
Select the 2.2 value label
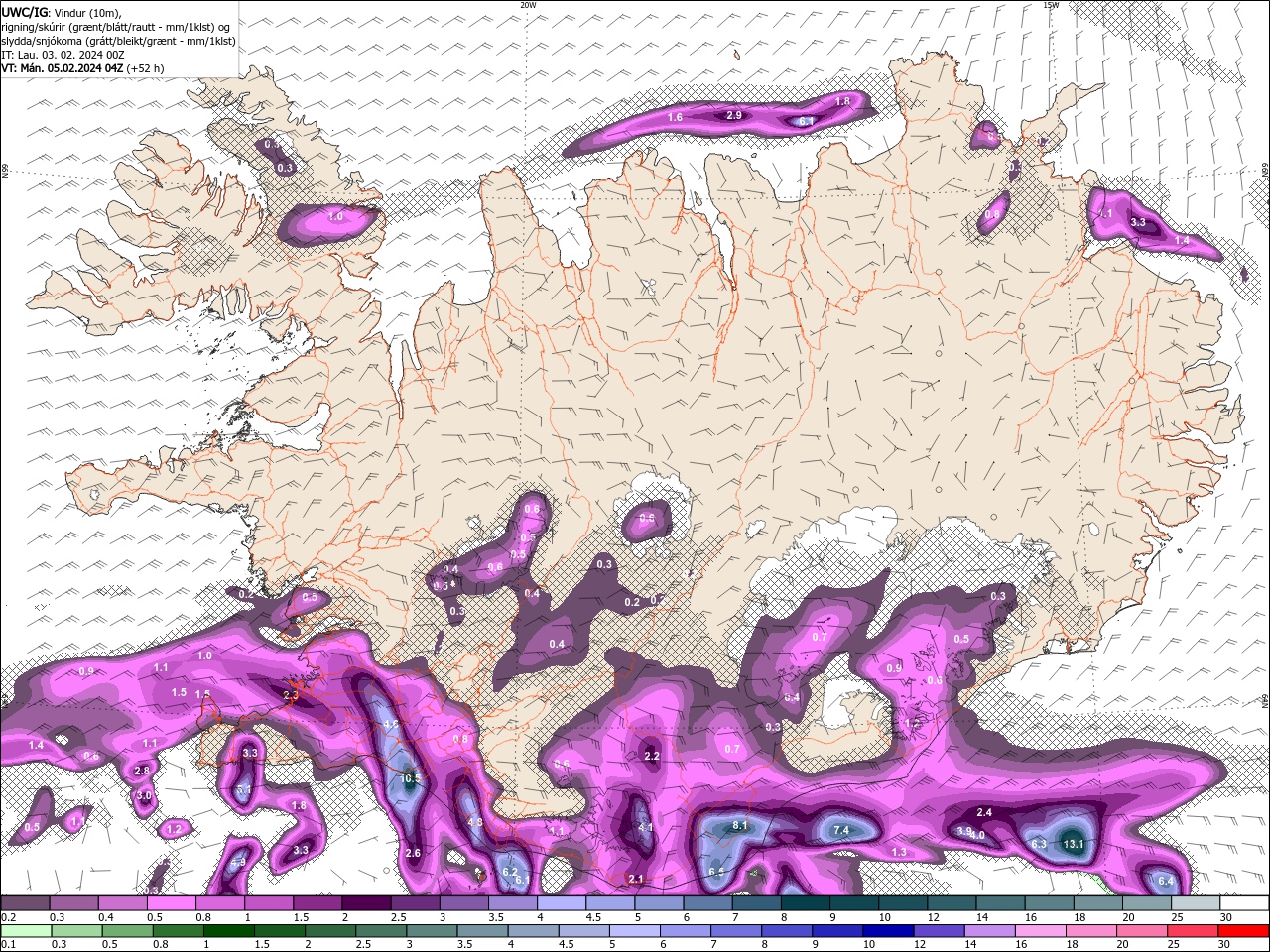[652, 756]
